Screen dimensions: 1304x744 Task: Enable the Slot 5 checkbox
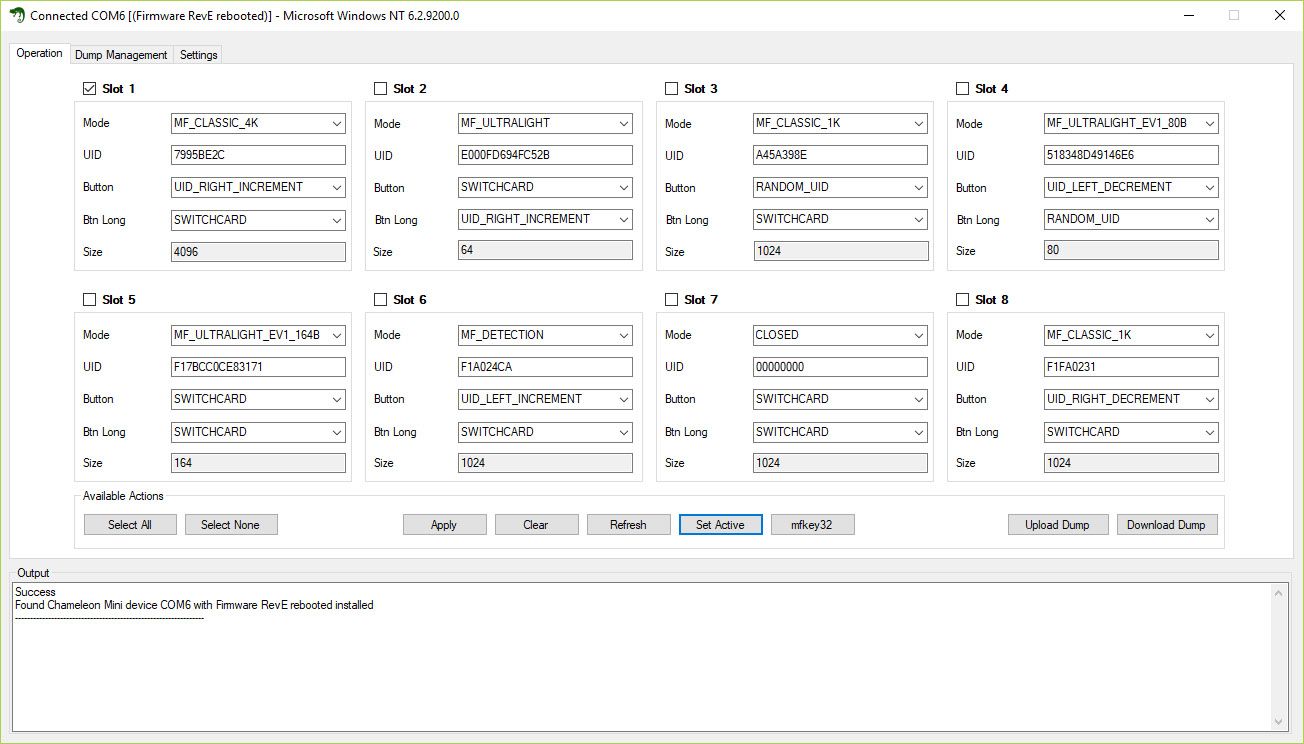pyautogui.click(x=89, y=299)
